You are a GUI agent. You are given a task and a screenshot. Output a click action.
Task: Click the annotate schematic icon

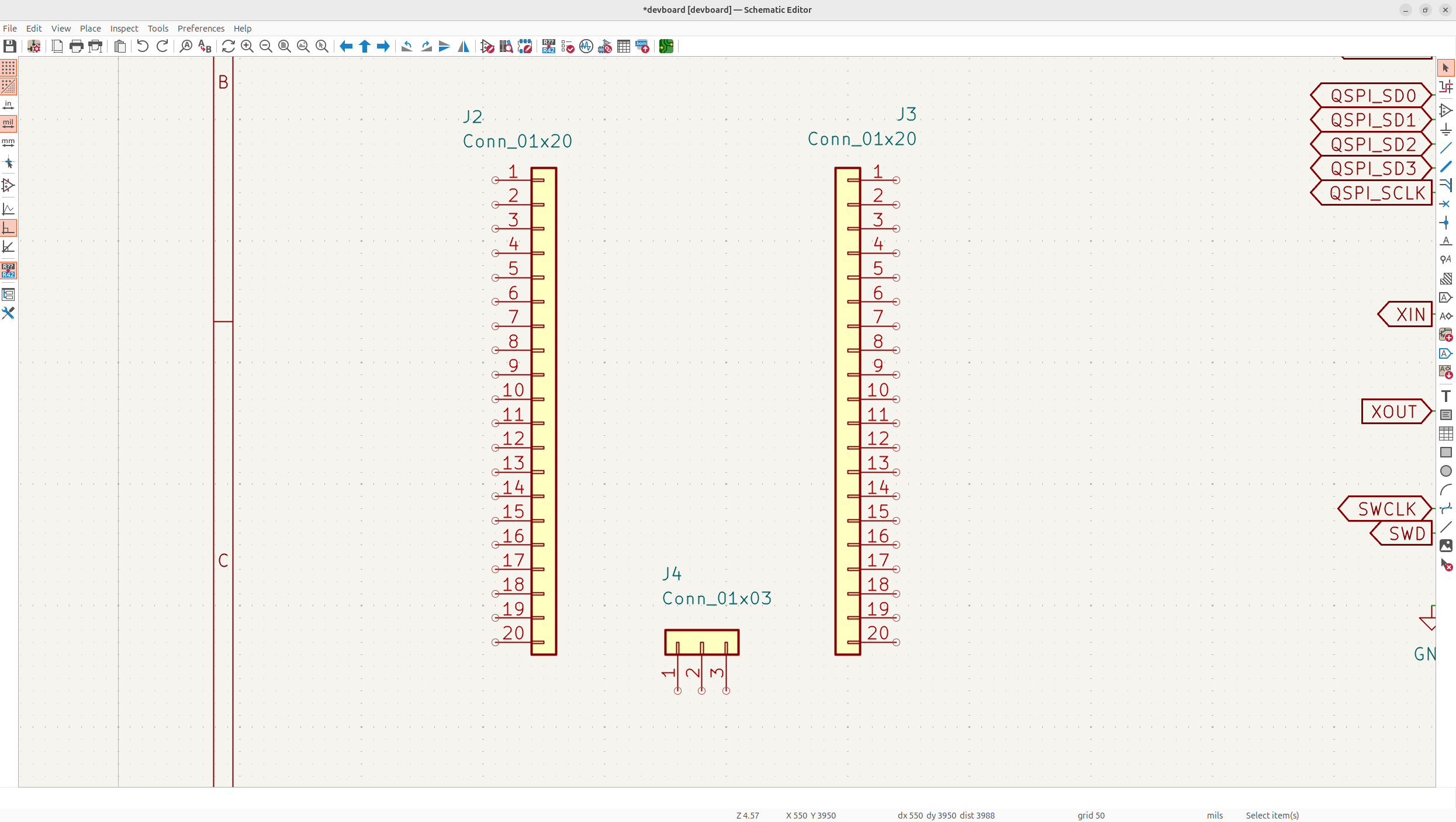(x=548, y=47)
